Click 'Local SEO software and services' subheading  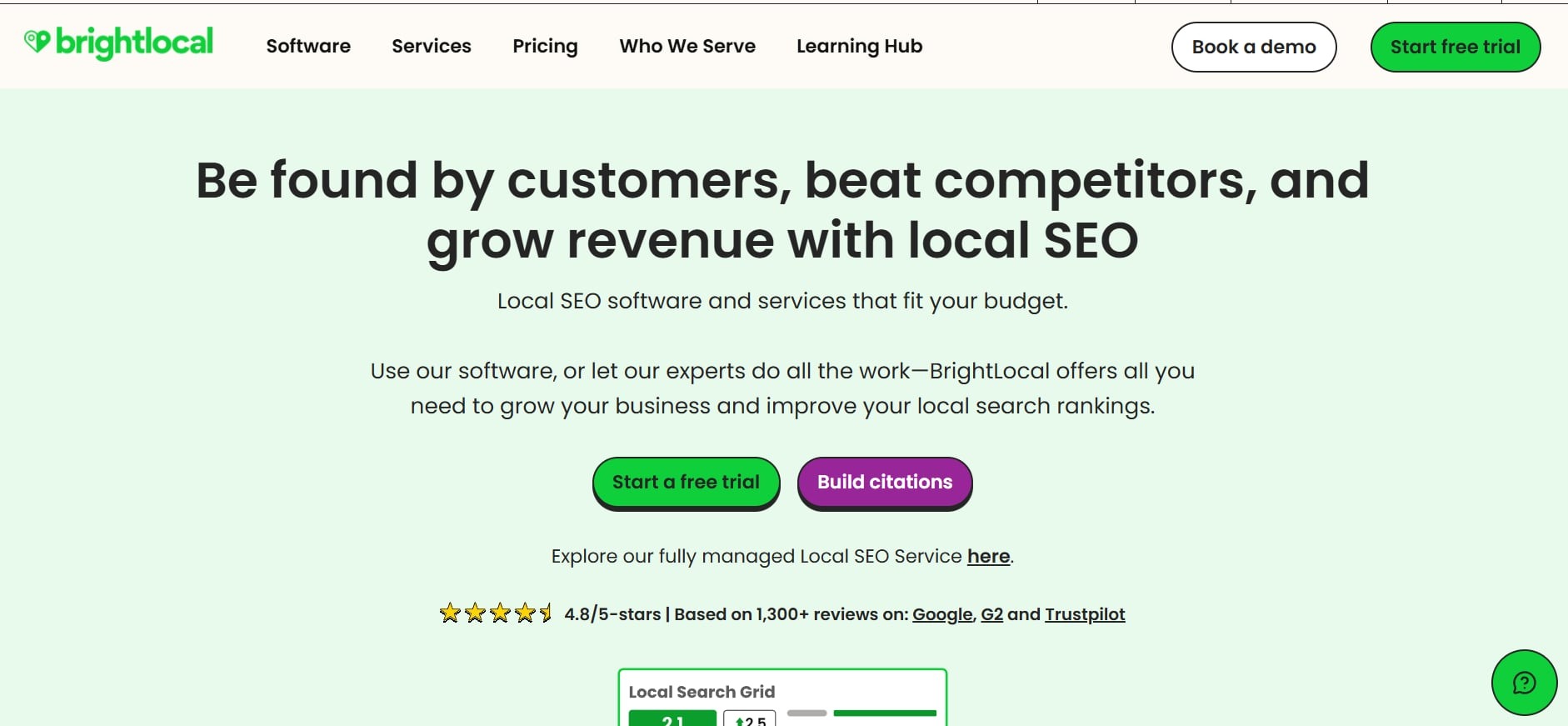pyautogui.click(x=782, y=301)
